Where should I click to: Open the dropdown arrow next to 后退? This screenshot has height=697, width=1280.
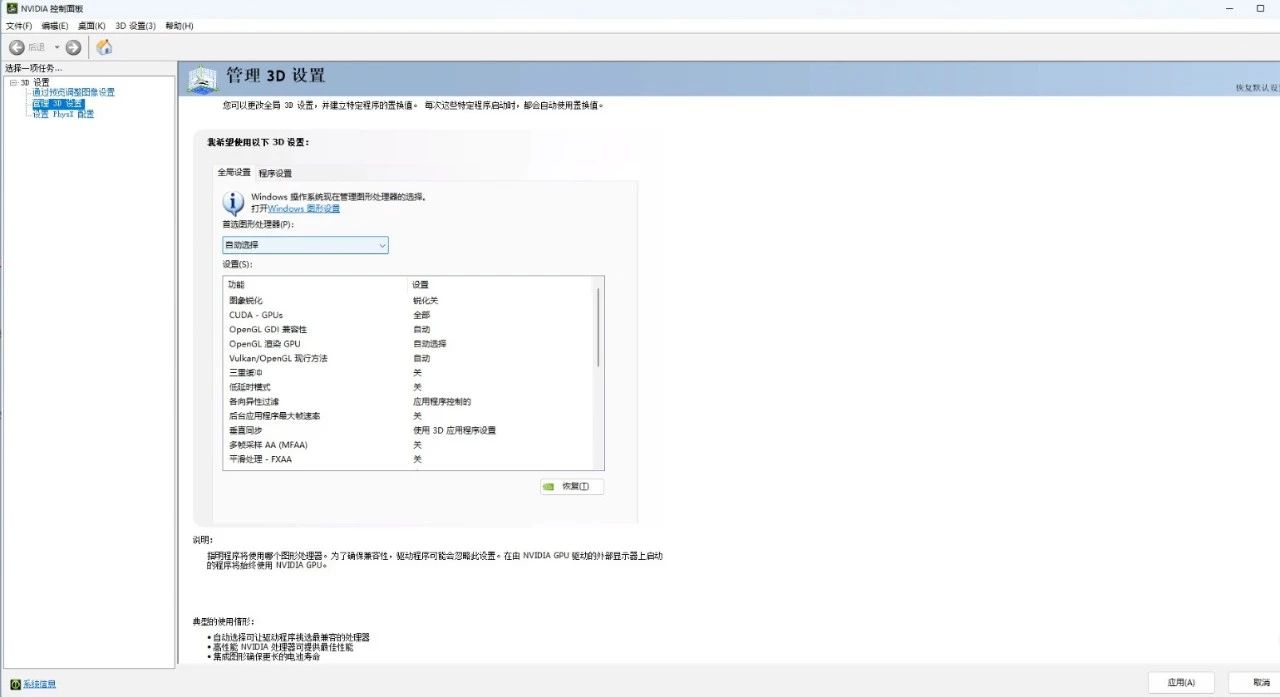(x=57, y=46)
